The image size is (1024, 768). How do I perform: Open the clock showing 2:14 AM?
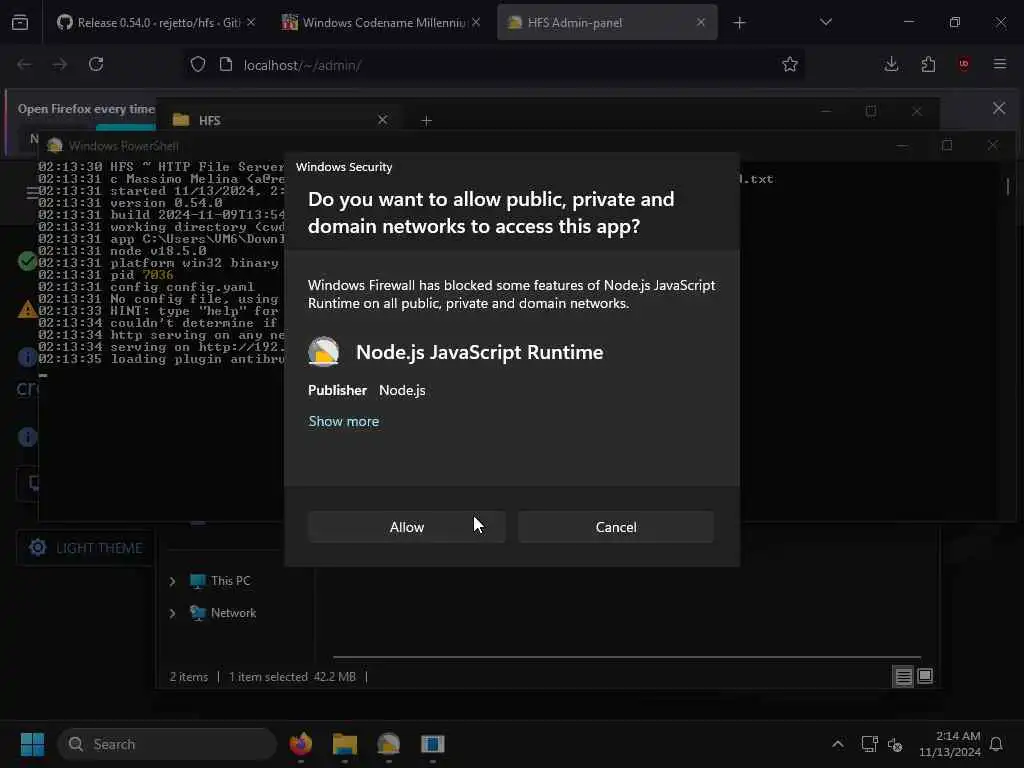click(x=950, y=744)
